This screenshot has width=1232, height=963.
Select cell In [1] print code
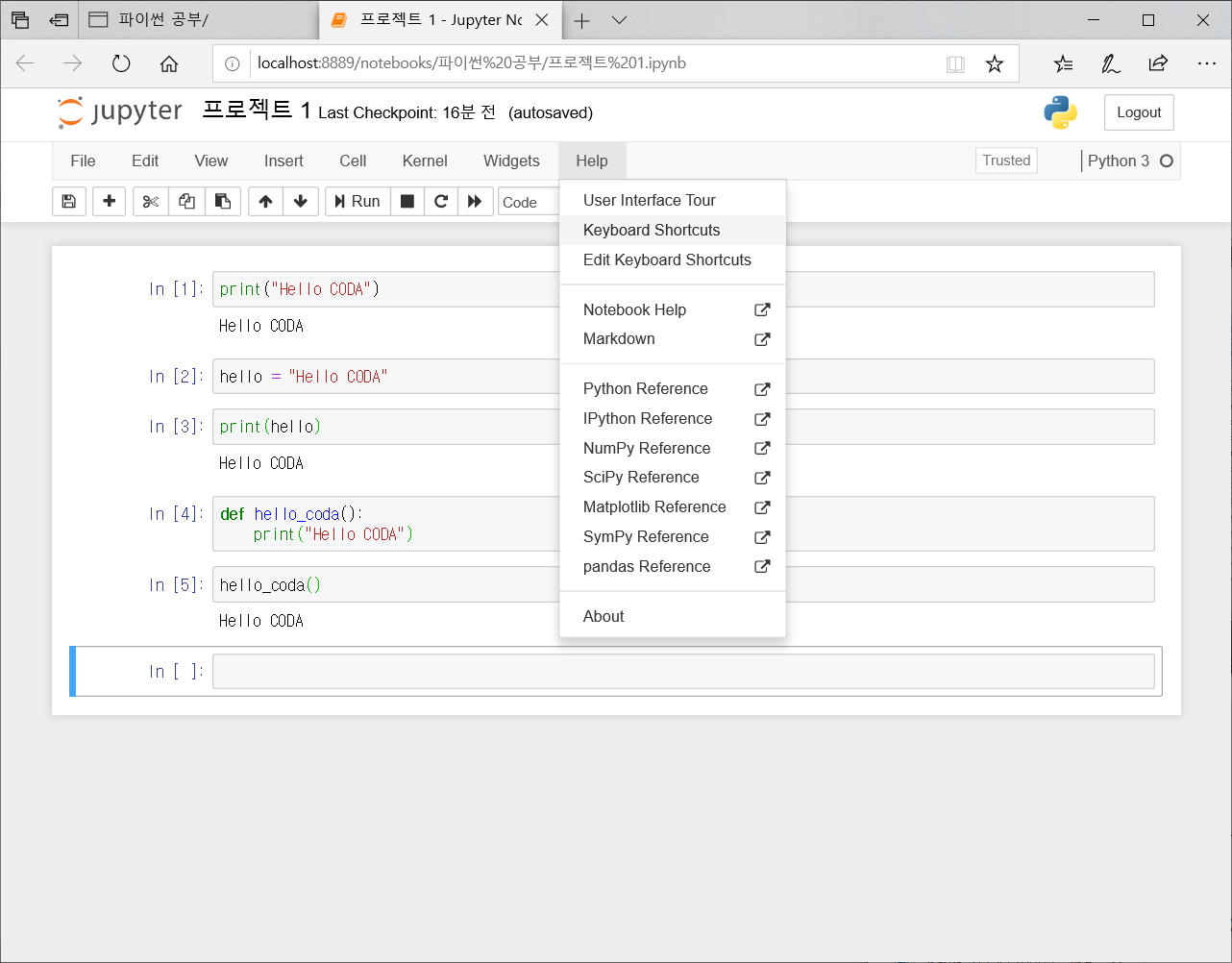(683, 289)
